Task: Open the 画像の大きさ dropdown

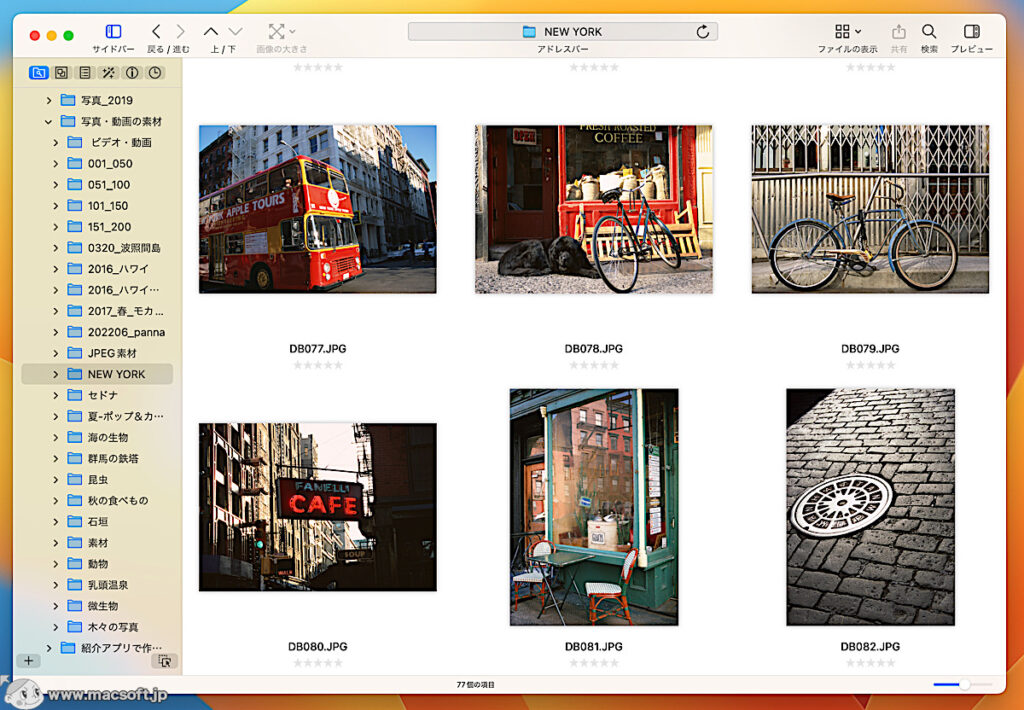Action: 279,31
